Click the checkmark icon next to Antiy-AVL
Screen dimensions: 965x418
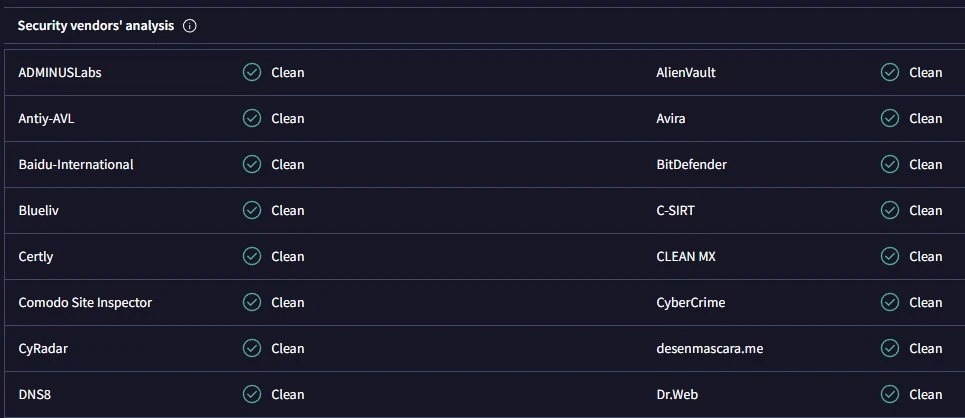252,118
